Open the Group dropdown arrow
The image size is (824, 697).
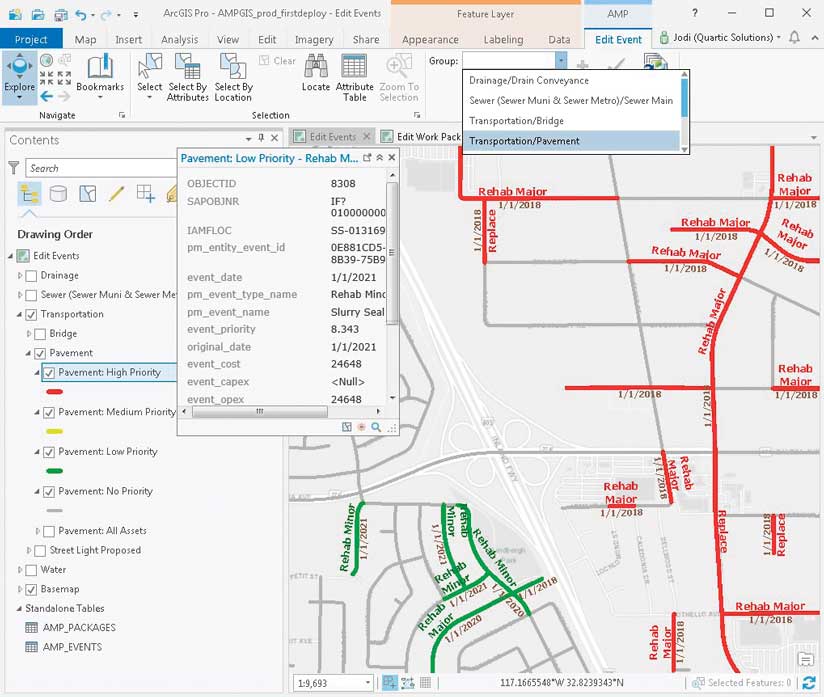(561, 61)
